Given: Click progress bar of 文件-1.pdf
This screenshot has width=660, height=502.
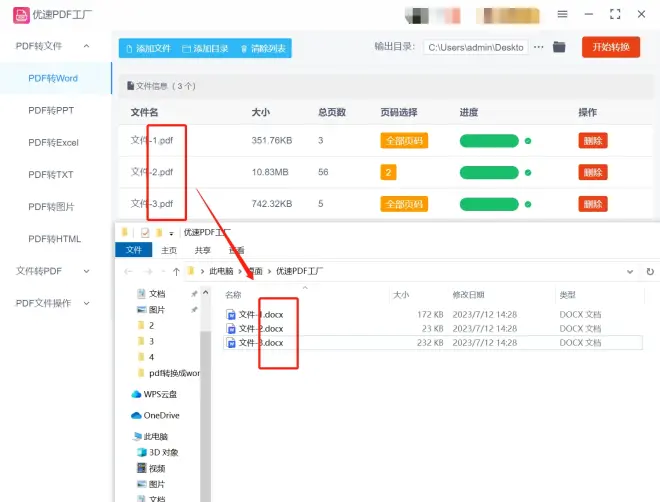Looking at the screenshot, I should tap(489, 141).
